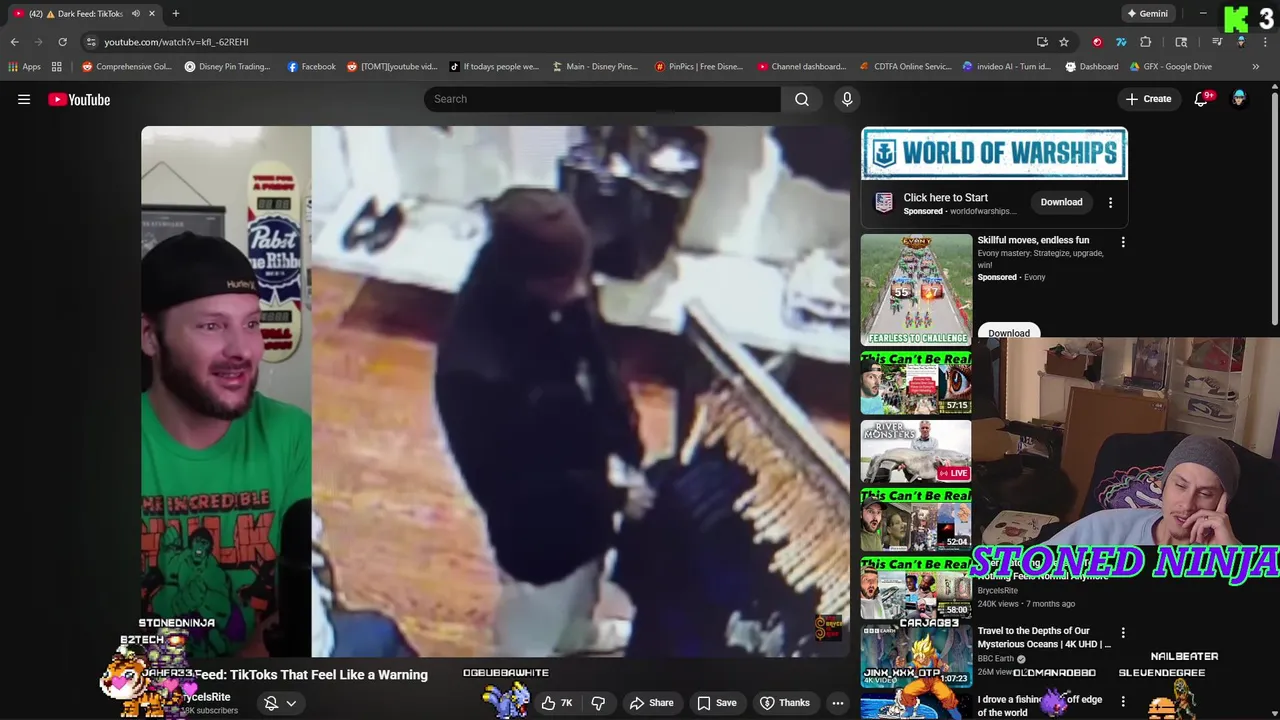
Task: Open the 58:00 This Can't Be Real thumbnail
Action: pos(916,588)
